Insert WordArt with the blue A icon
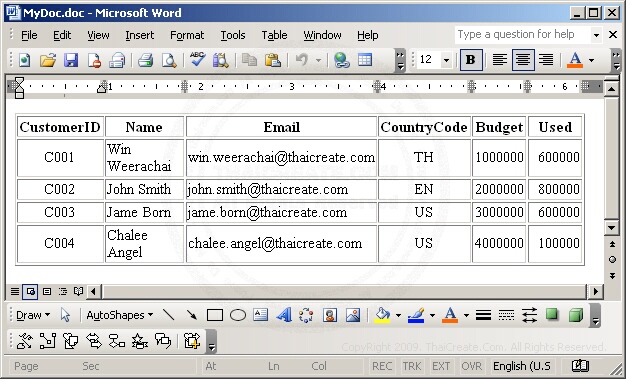 (x=284, y=315)
